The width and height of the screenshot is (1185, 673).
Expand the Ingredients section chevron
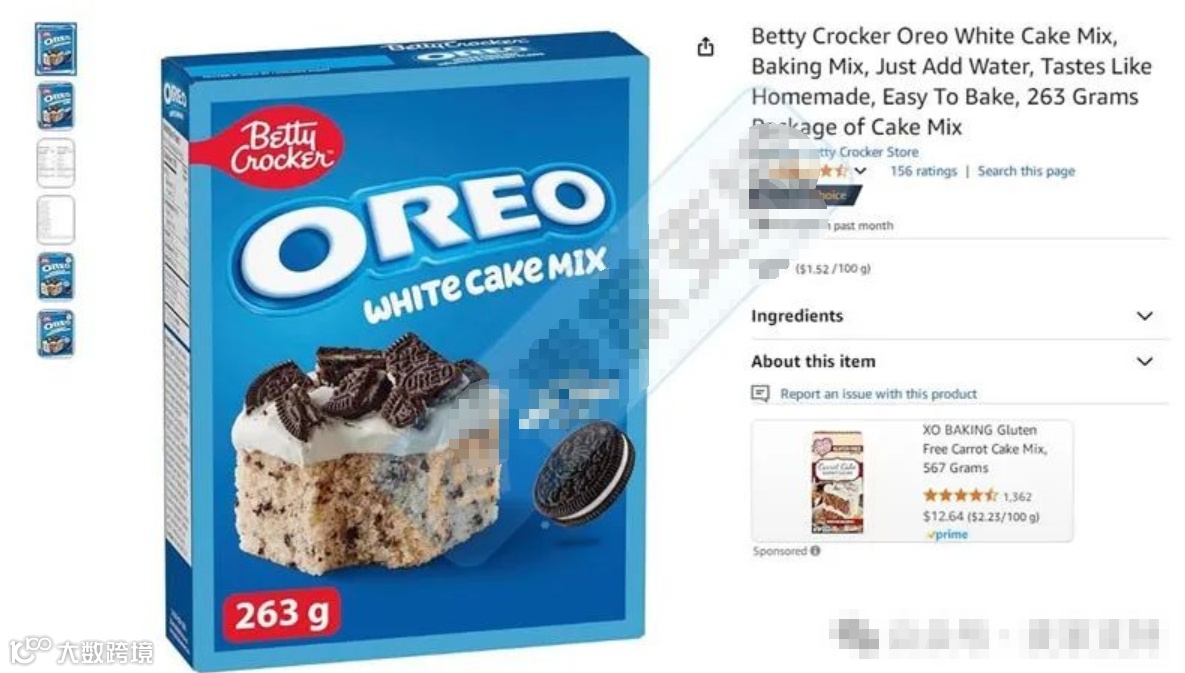coord(1145,316)
